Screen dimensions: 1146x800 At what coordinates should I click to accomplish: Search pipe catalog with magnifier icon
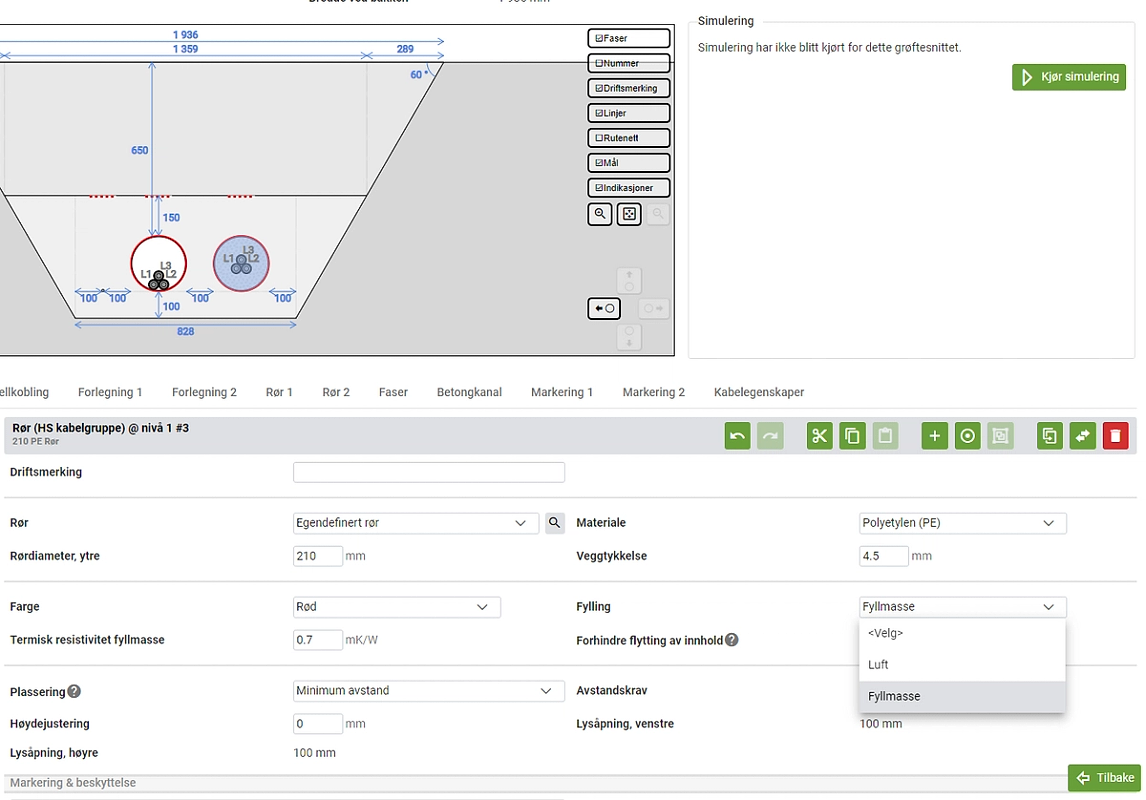(555, 522)
